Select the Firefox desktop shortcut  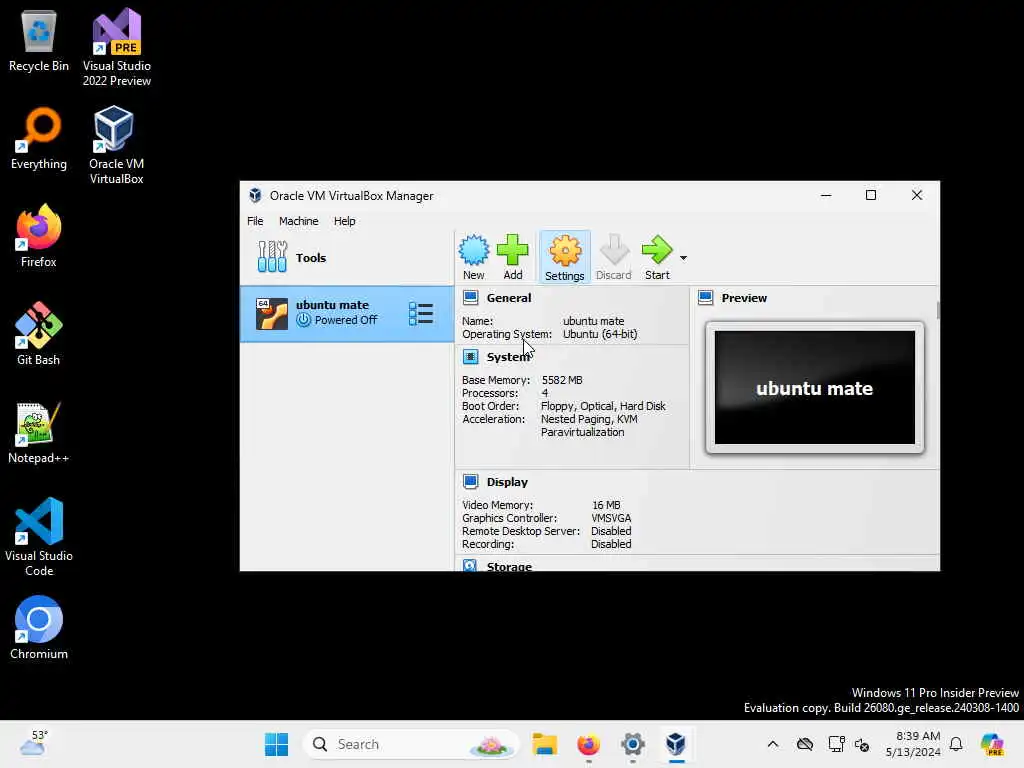[39, 236]
